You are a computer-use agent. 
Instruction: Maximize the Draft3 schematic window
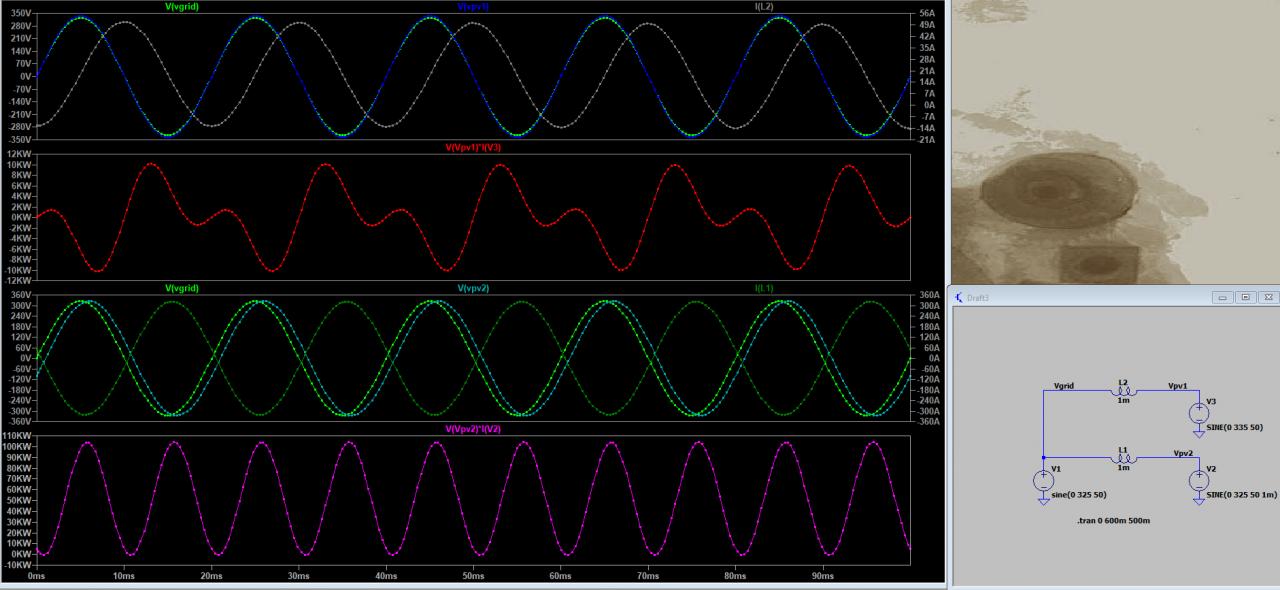tap(1245, 297)
